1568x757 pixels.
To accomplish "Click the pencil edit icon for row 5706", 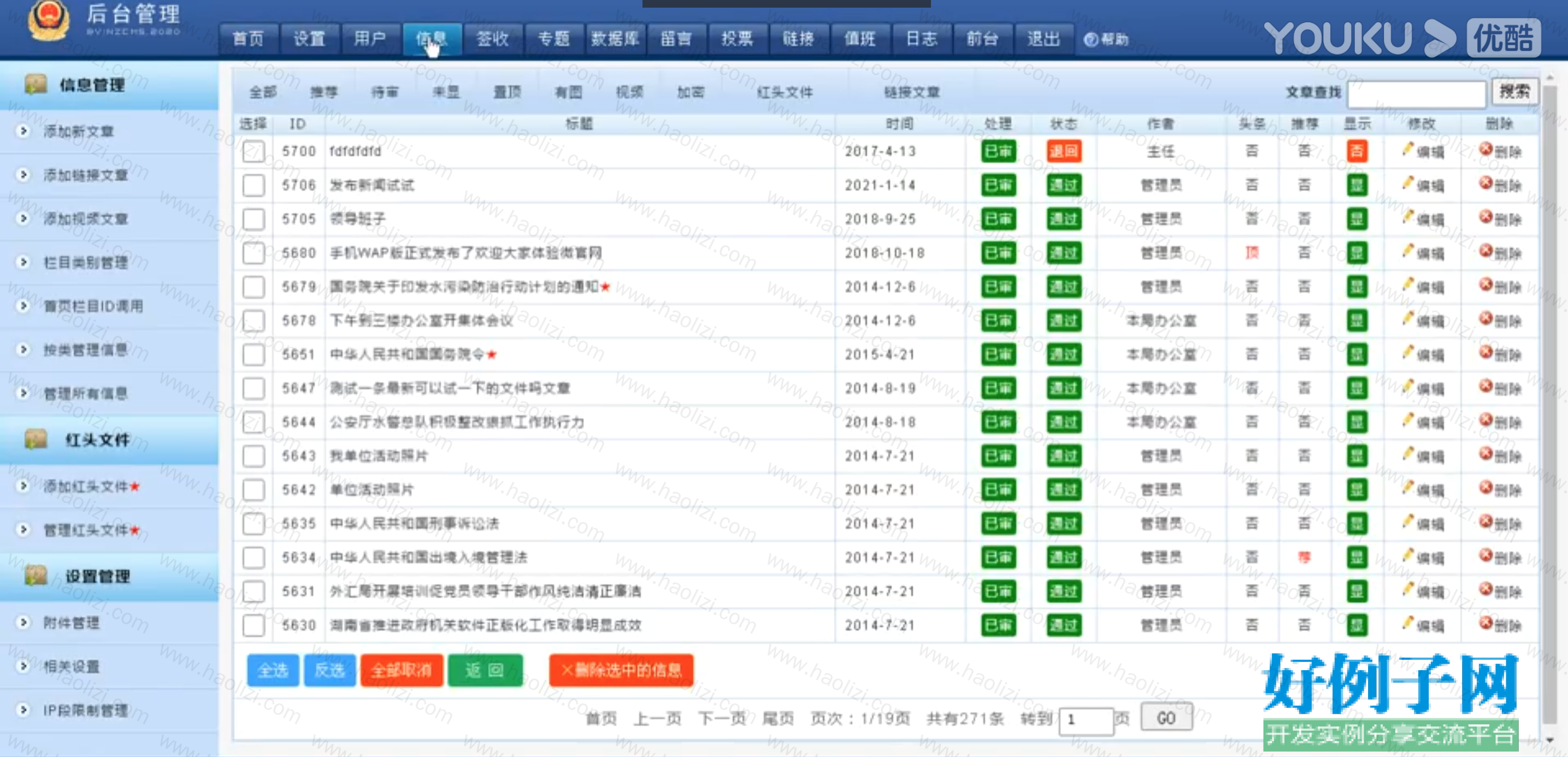I will 1408,183.
